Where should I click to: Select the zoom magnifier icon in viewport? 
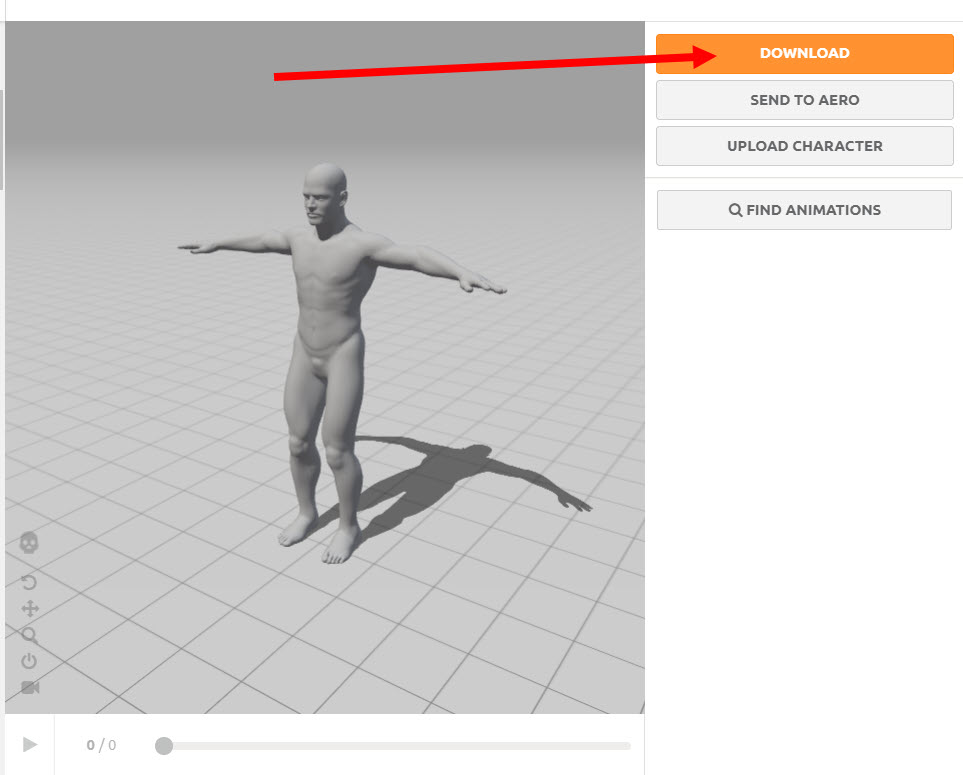click(29, 635)
